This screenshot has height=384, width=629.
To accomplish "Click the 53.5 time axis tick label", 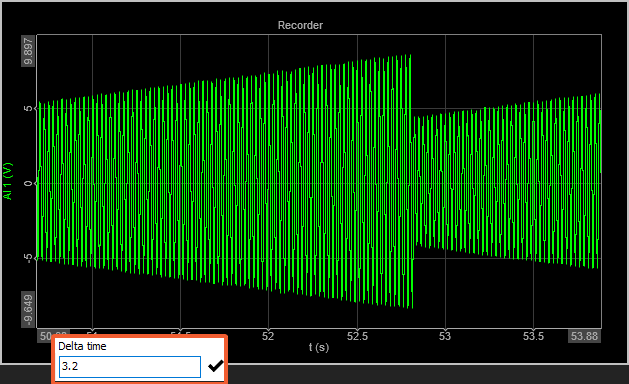I will 533,336.
